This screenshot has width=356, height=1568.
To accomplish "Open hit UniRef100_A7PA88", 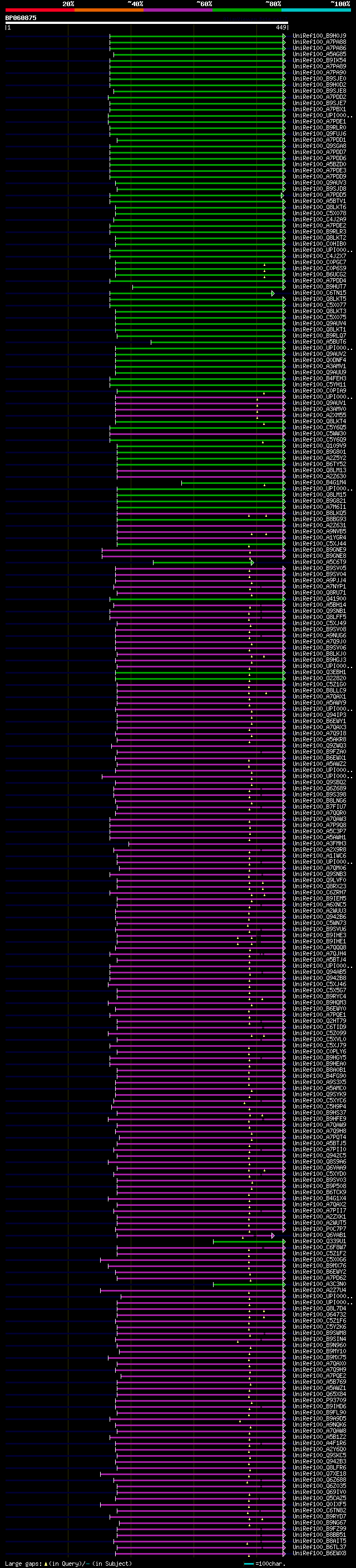I will (x=319, y=42).
